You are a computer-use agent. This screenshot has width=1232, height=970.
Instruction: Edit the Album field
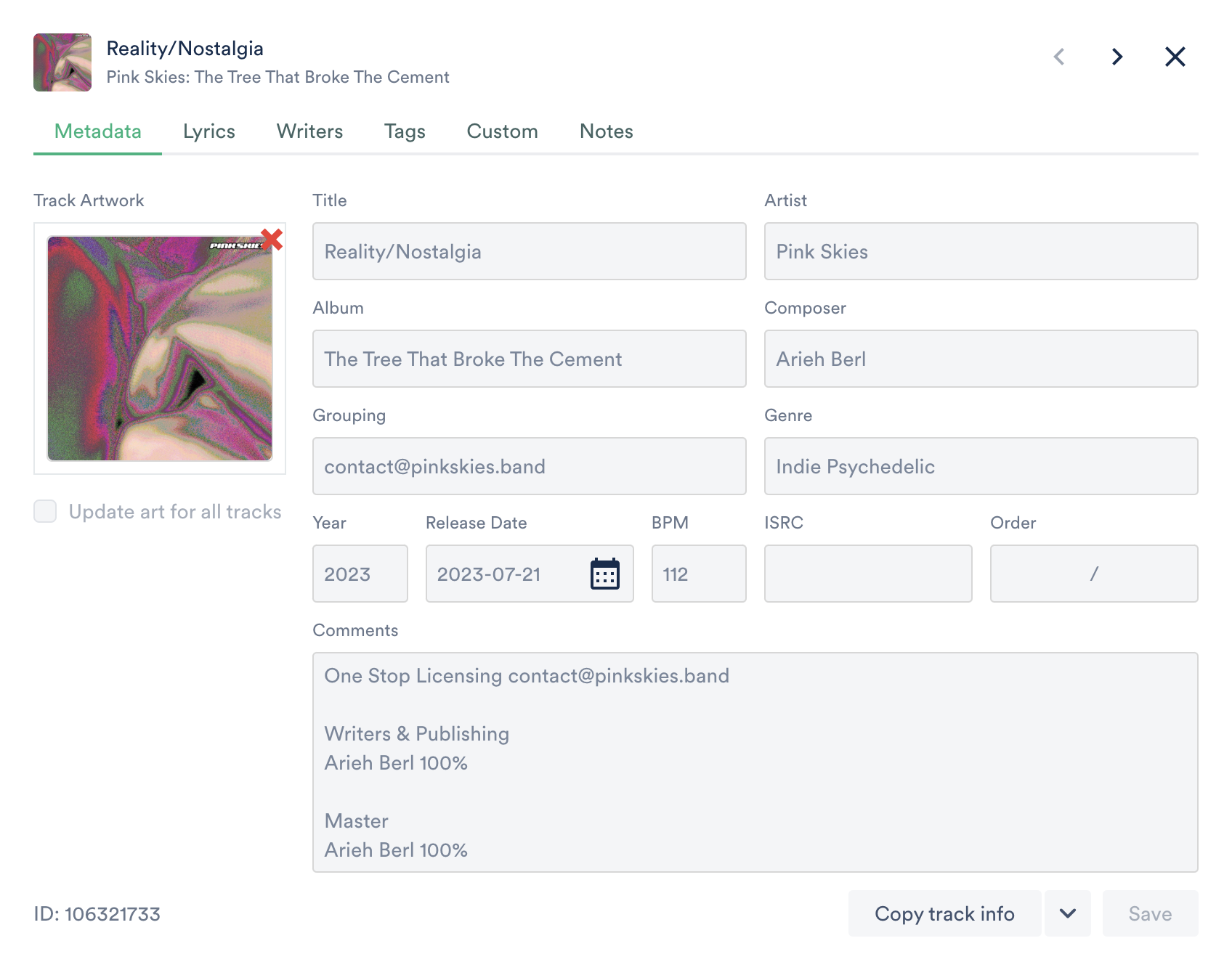click(529, 359)
